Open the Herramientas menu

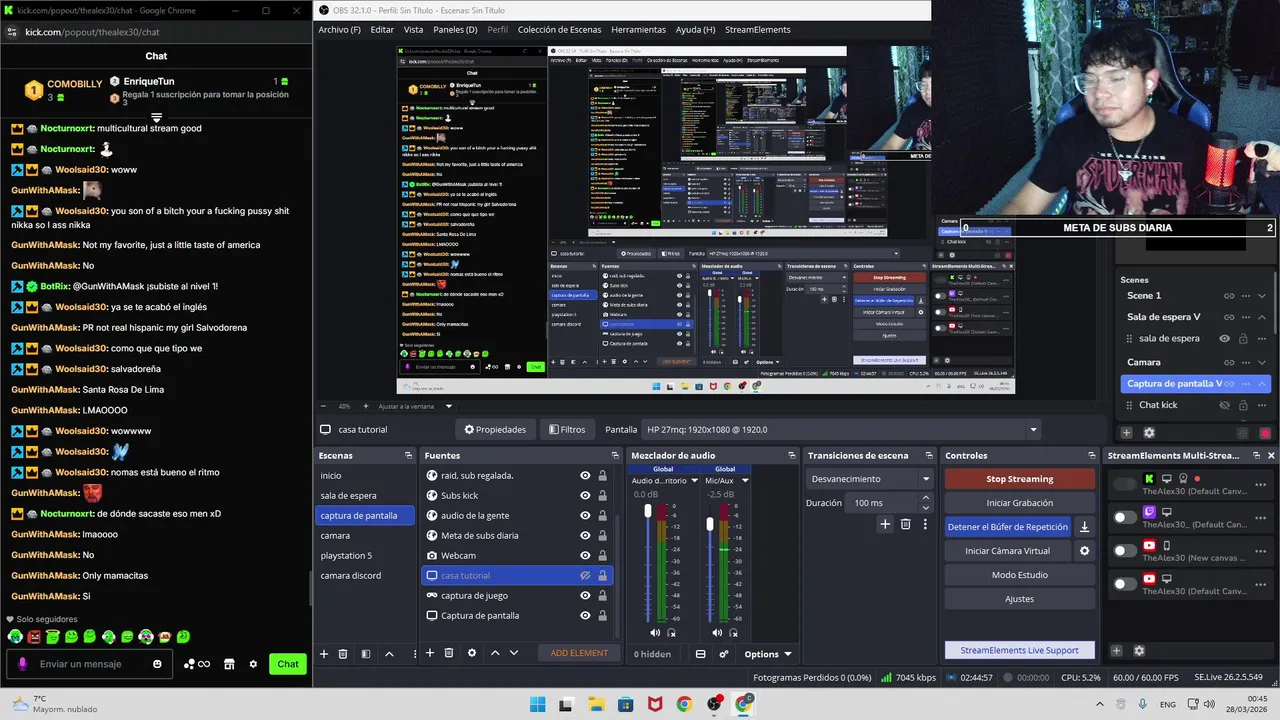(638, 29)
